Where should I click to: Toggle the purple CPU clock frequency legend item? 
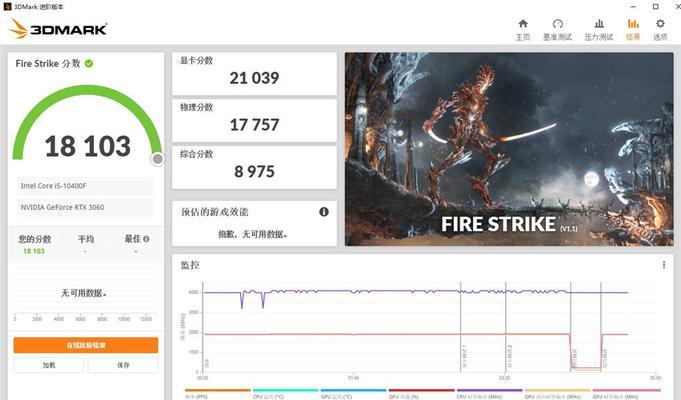click(489, 393)
